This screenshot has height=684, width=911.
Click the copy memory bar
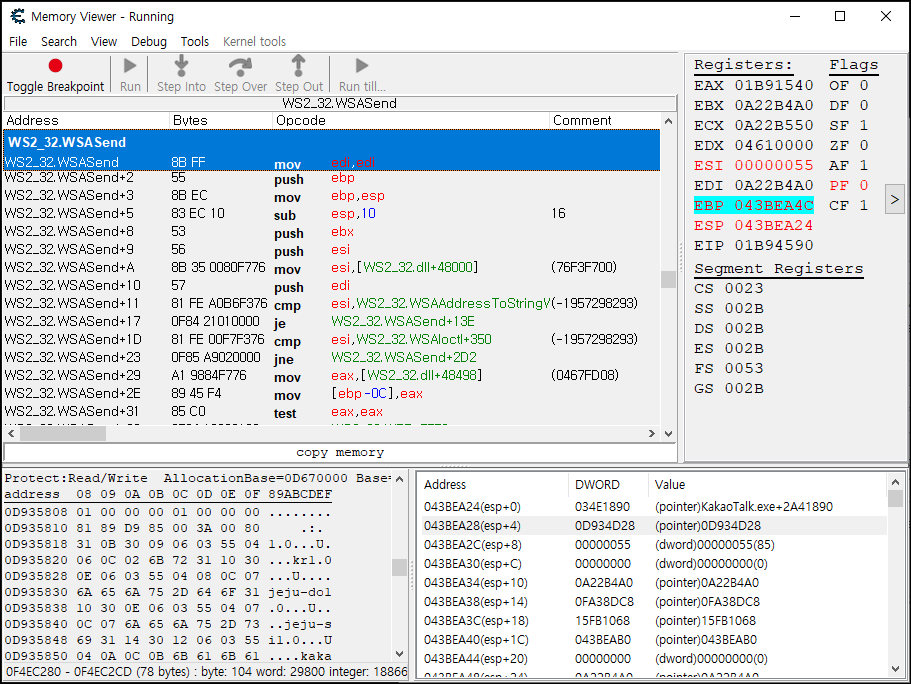tap(340, 452)
